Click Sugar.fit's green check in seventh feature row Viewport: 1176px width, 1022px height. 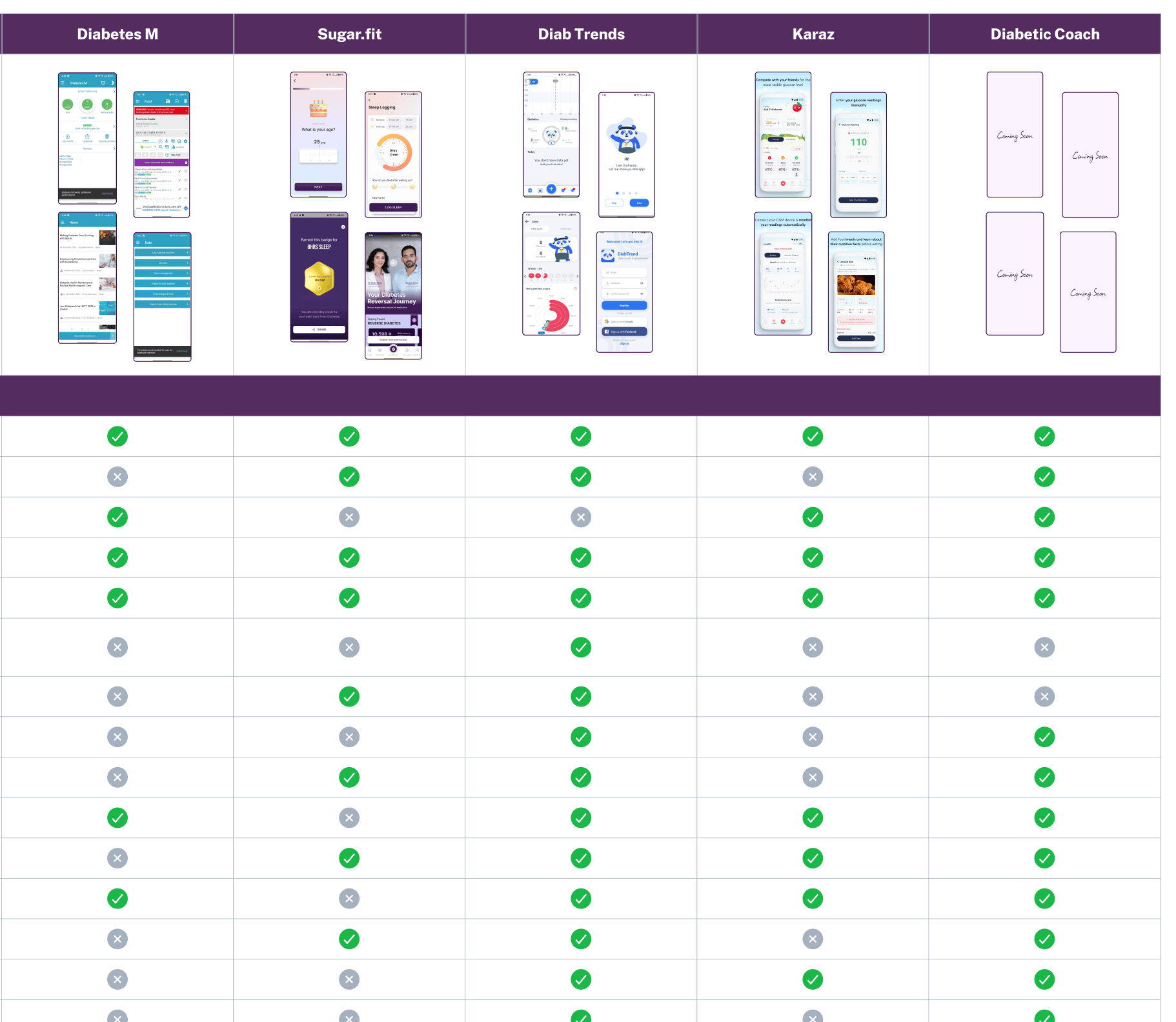click(x=349, y=697)
